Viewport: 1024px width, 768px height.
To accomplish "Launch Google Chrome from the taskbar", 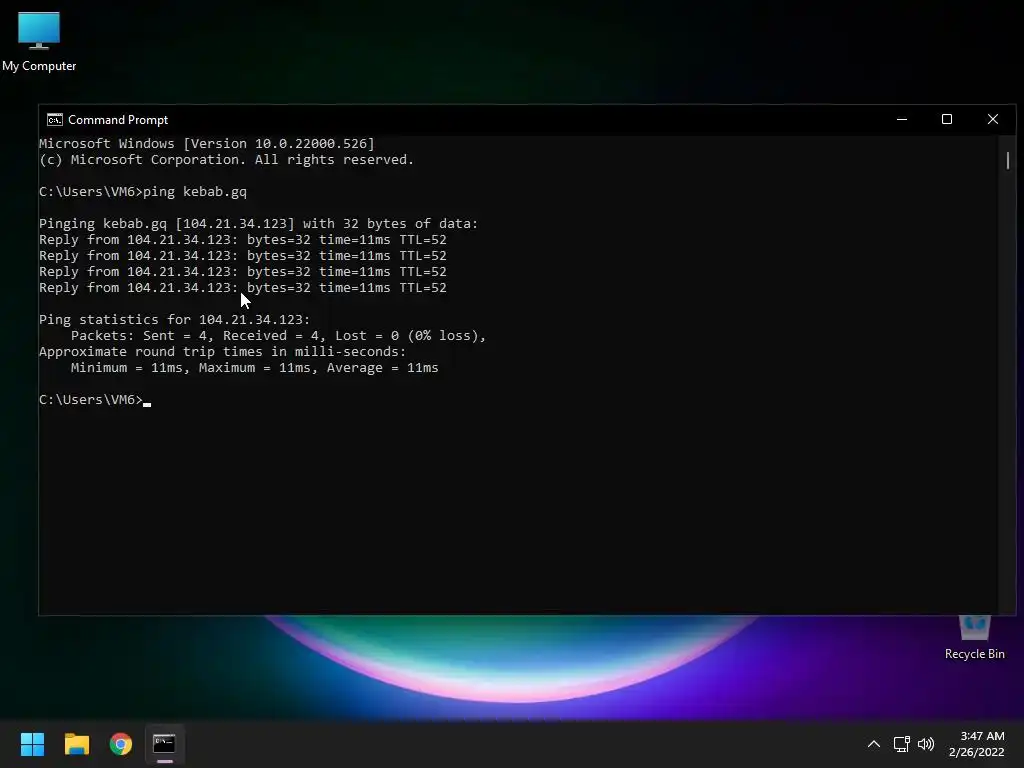I will (x=121, y=744).
